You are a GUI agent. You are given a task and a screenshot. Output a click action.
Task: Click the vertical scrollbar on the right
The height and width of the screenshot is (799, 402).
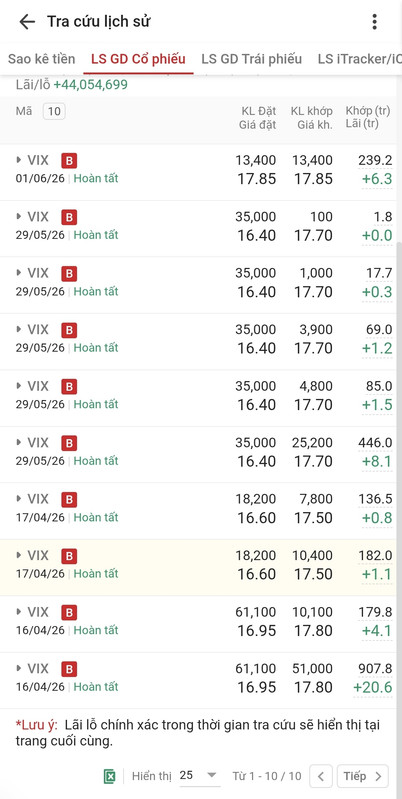point(399,474)
